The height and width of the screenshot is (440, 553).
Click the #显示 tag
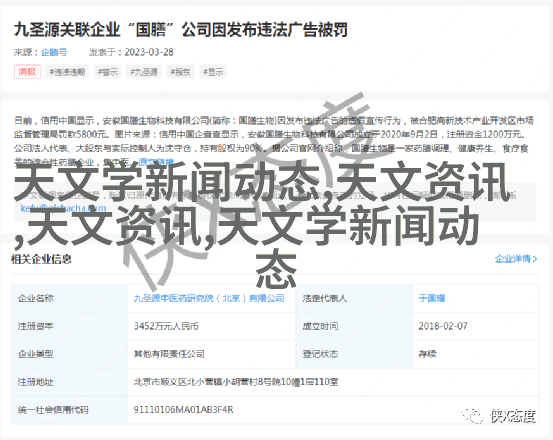click(213, 72)
